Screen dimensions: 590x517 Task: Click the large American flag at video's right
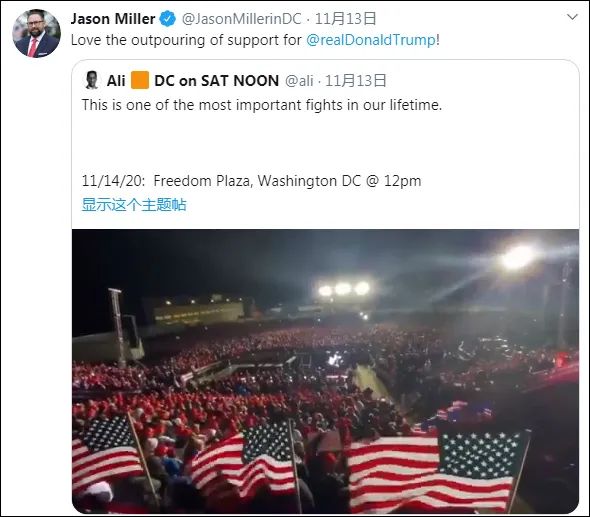click(436, 472)
